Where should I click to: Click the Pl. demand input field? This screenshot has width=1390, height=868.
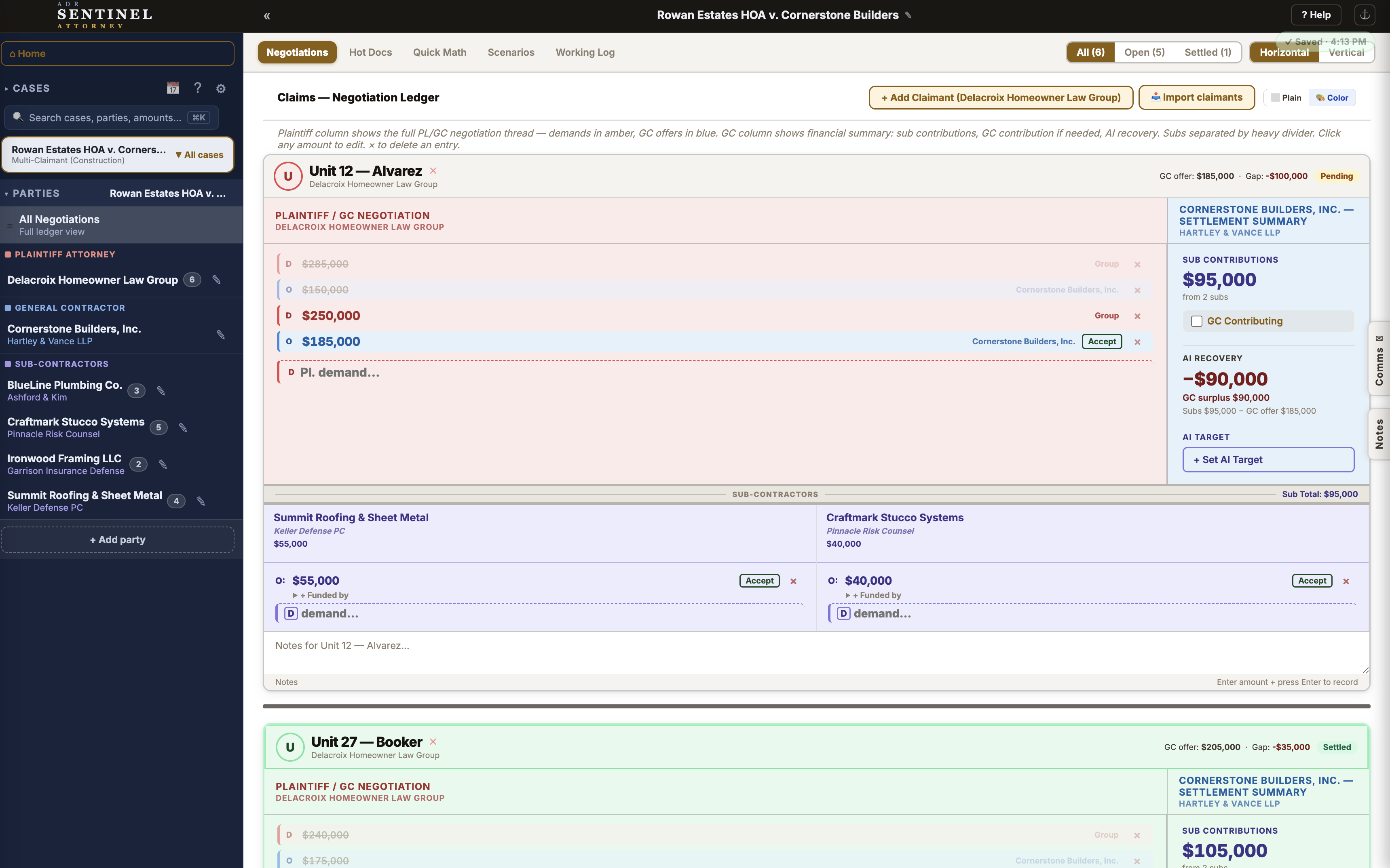tap(714, 373)
